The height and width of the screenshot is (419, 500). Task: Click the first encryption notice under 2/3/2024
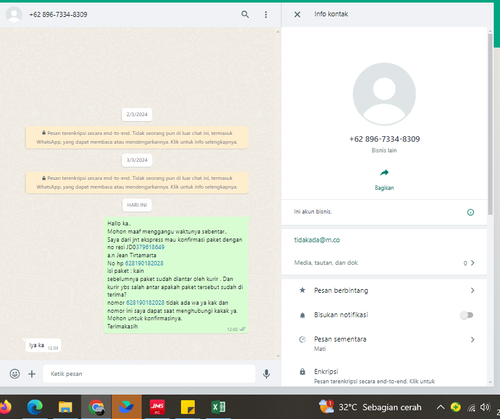click(x=137, y=137)
